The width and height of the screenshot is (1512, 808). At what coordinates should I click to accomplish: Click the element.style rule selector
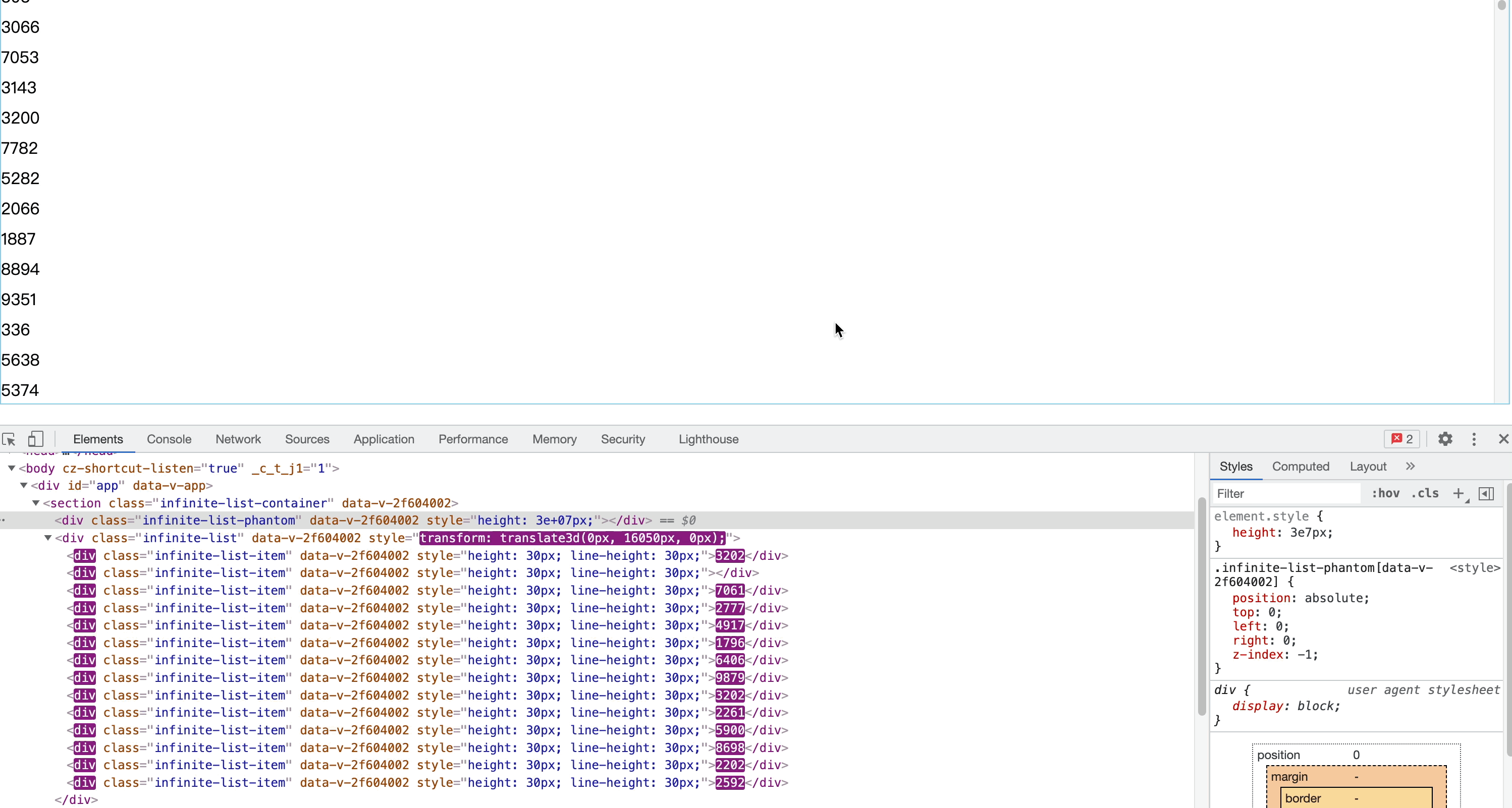1261,516
